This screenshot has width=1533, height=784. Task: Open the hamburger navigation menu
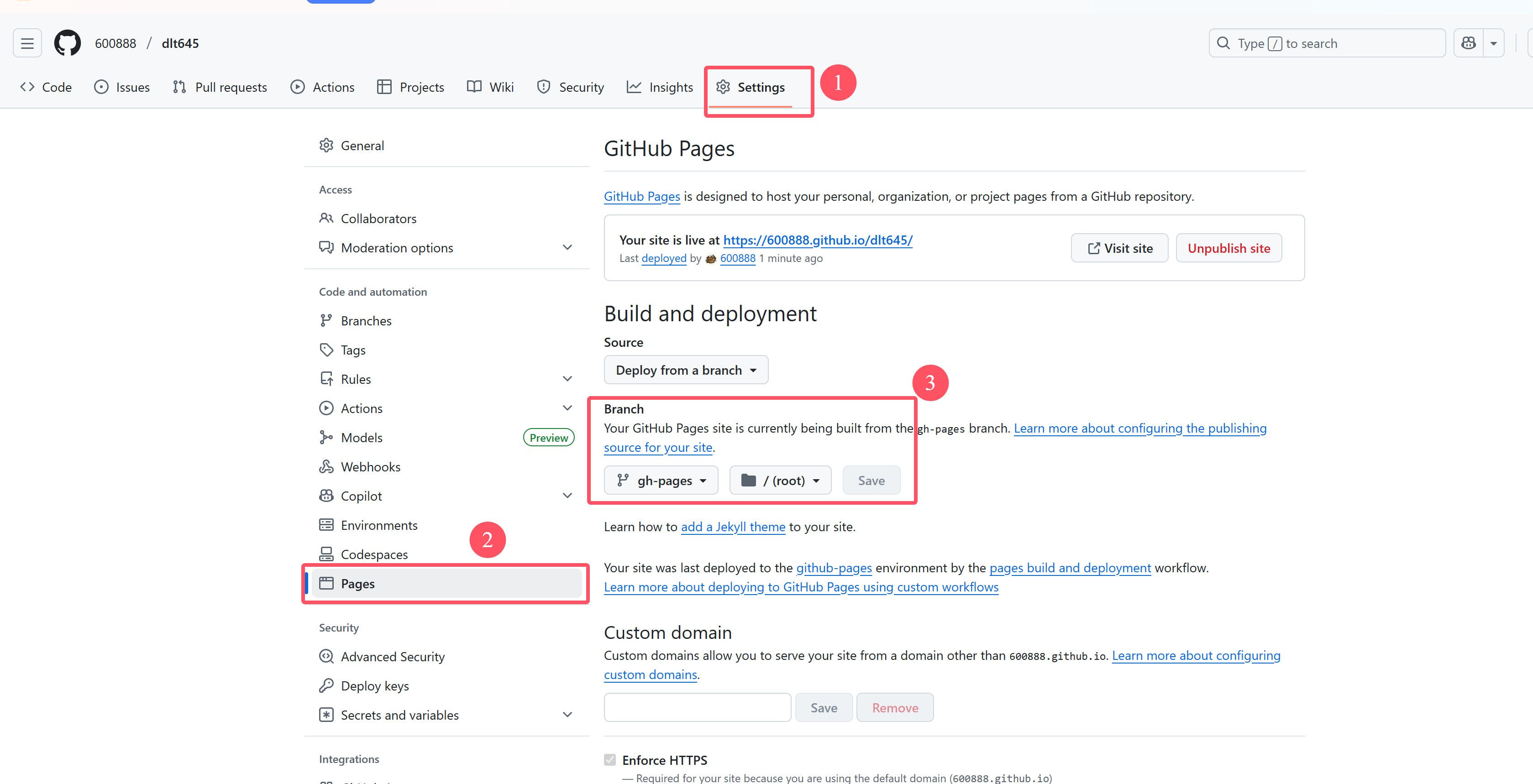[27, 43]
